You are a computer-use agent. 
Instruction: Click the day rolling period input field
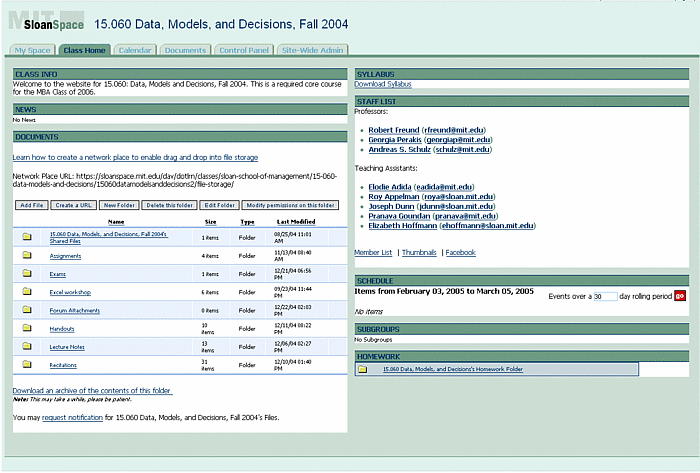603,296
